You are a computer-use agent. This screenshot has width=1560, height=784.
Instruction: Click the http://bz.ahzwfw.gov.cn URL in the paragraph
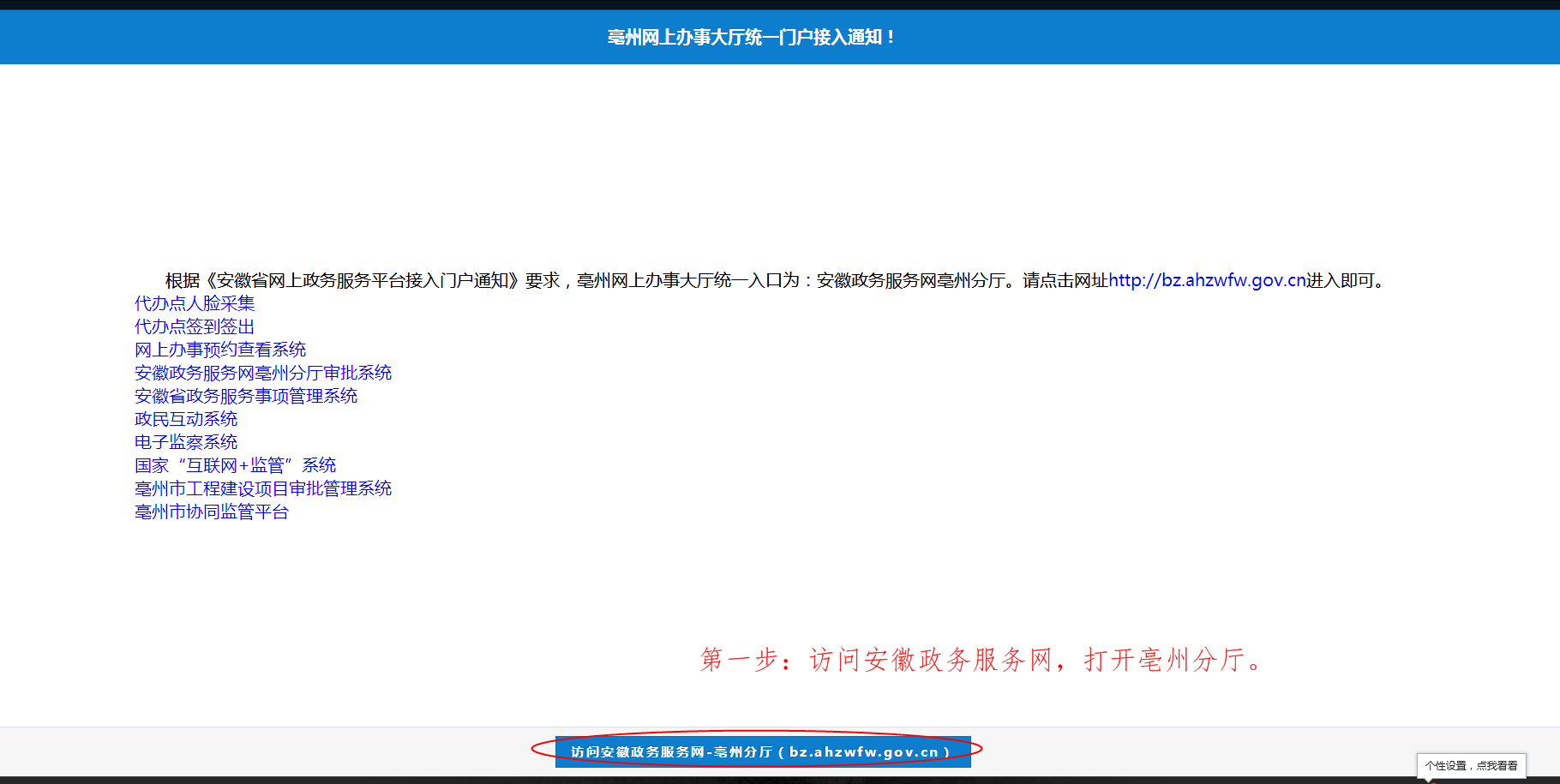[1207, 280]
